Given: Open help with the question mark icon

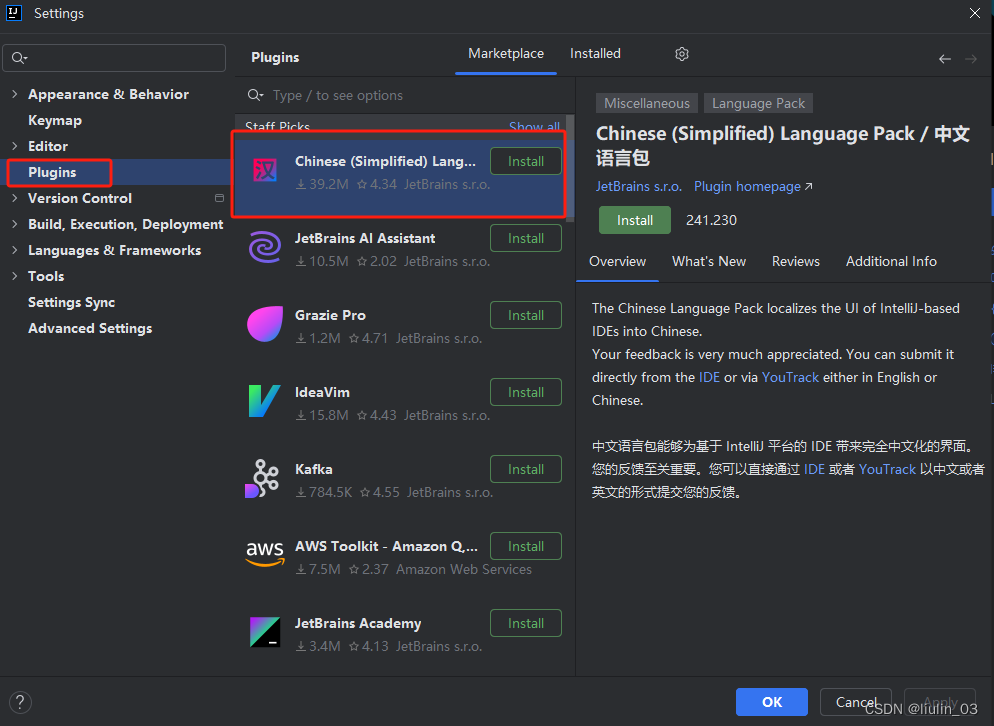Looking at the screenshot, I should point(20,702).
